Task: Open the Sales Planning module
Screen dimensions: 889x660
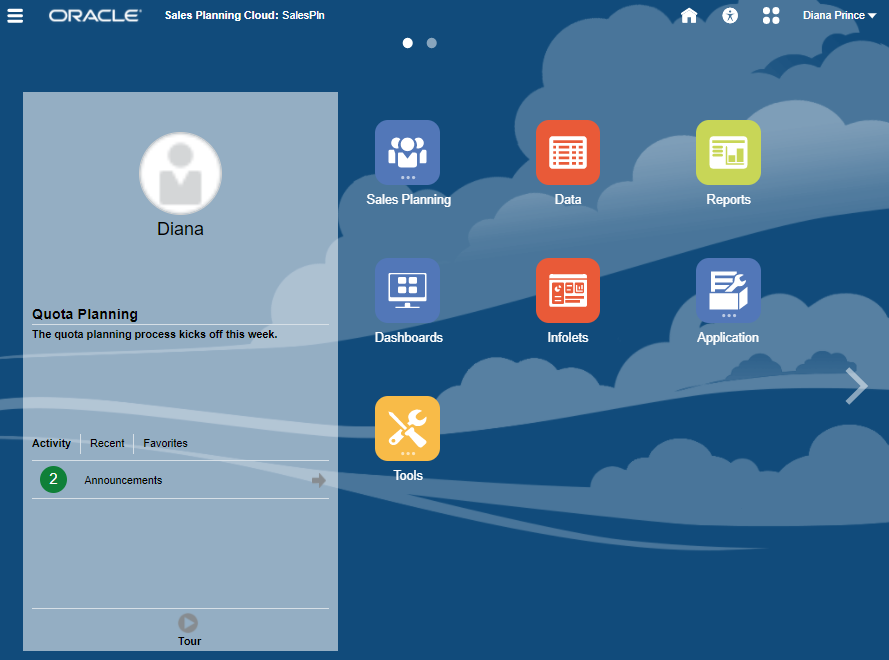Action: point(407,153)
